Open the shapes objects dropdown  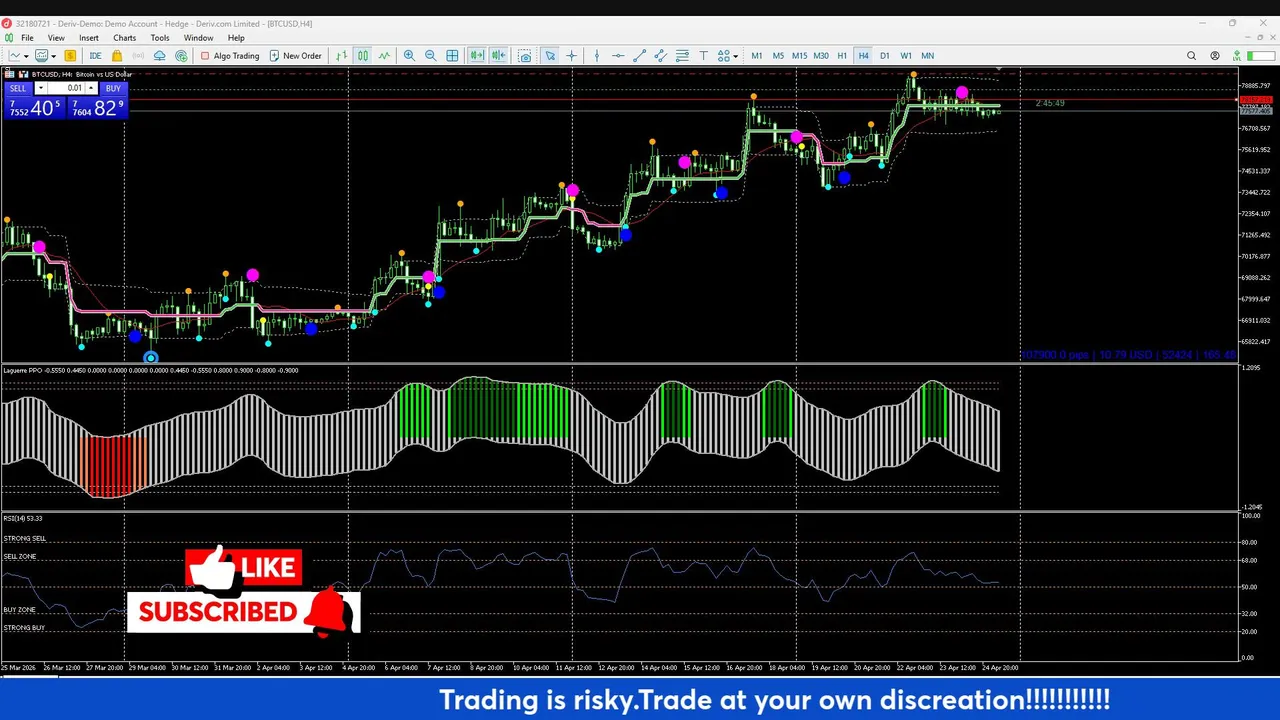(727, 56)
